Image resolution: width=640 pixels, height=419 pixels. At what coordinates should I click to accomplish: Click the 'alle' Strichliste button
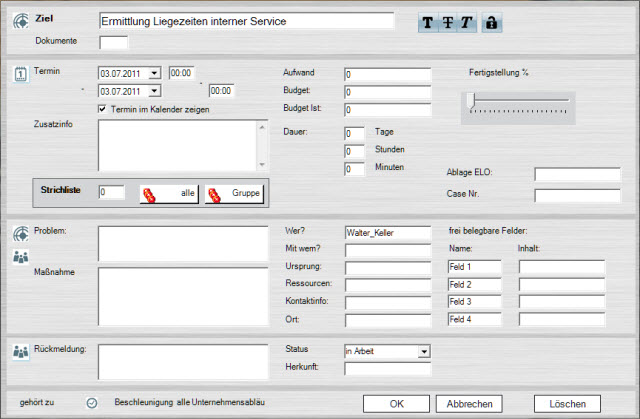(169, 193)
